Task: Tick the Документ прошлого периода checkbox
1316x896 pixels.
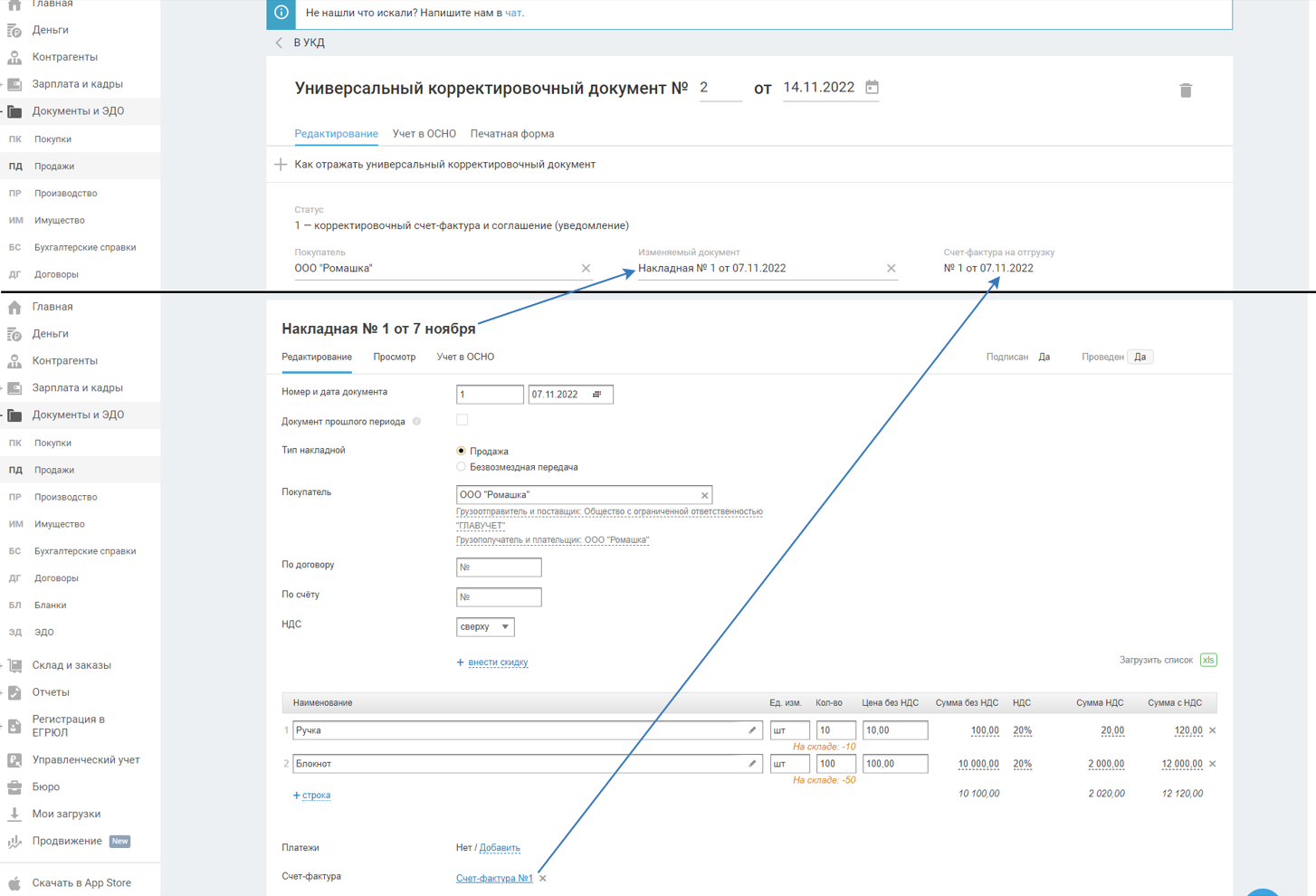Action: pyautogui.click(x=463, y=420)
